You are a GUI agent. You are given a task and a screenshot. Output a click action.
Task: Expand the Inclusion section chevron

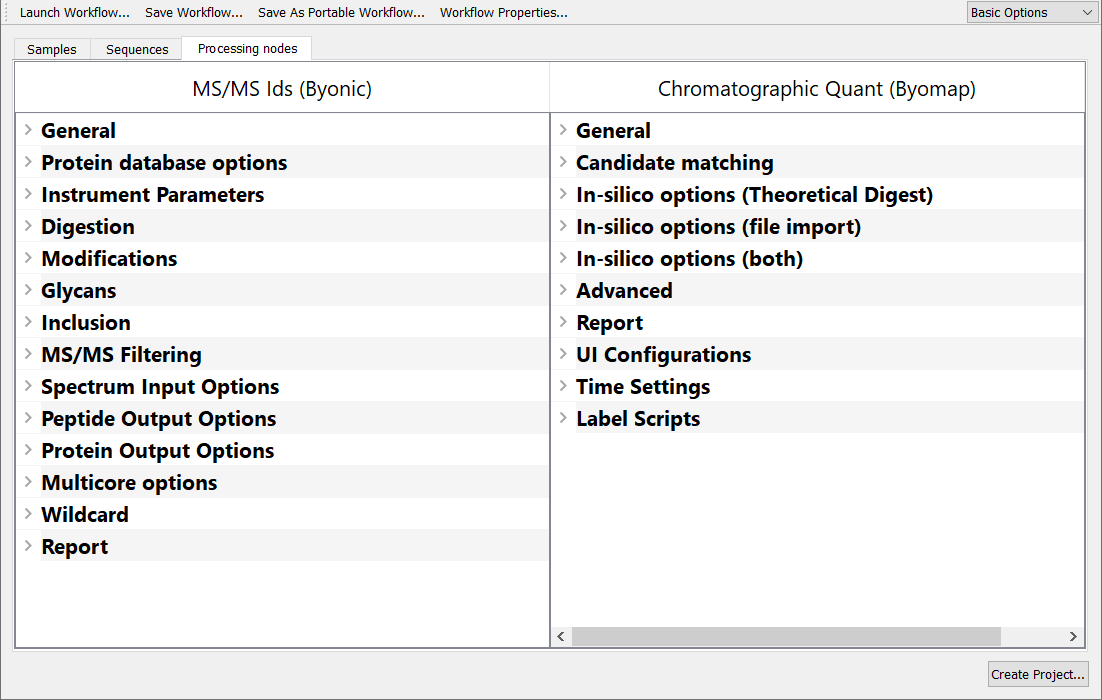(x=28, y=322)
